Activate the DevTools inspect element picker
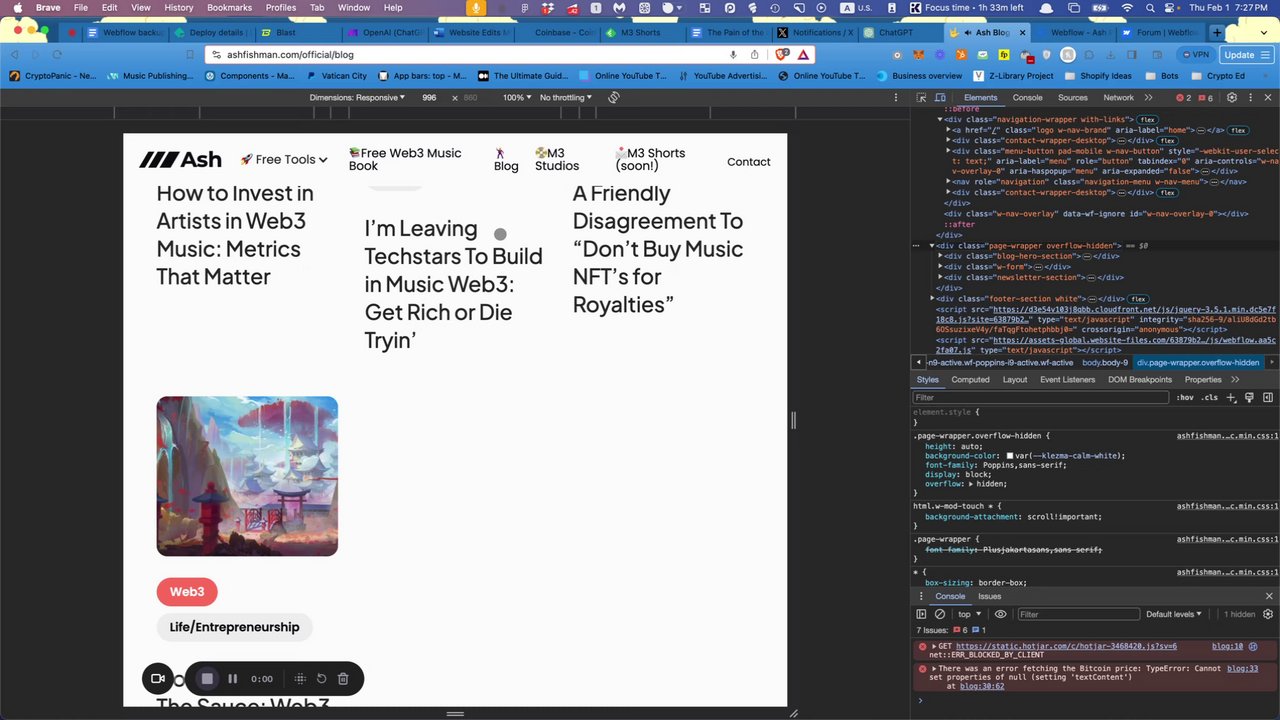Image resolution: width=1280 pixels, height=720 pixels. (x=921, y=97)
